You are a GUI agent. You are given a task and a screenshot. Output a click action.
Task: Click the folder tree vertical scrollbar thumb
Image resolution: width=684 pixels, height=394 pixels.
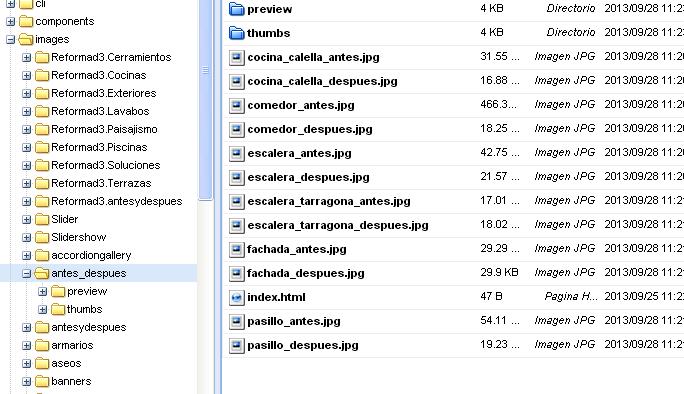tap(205, 100)
